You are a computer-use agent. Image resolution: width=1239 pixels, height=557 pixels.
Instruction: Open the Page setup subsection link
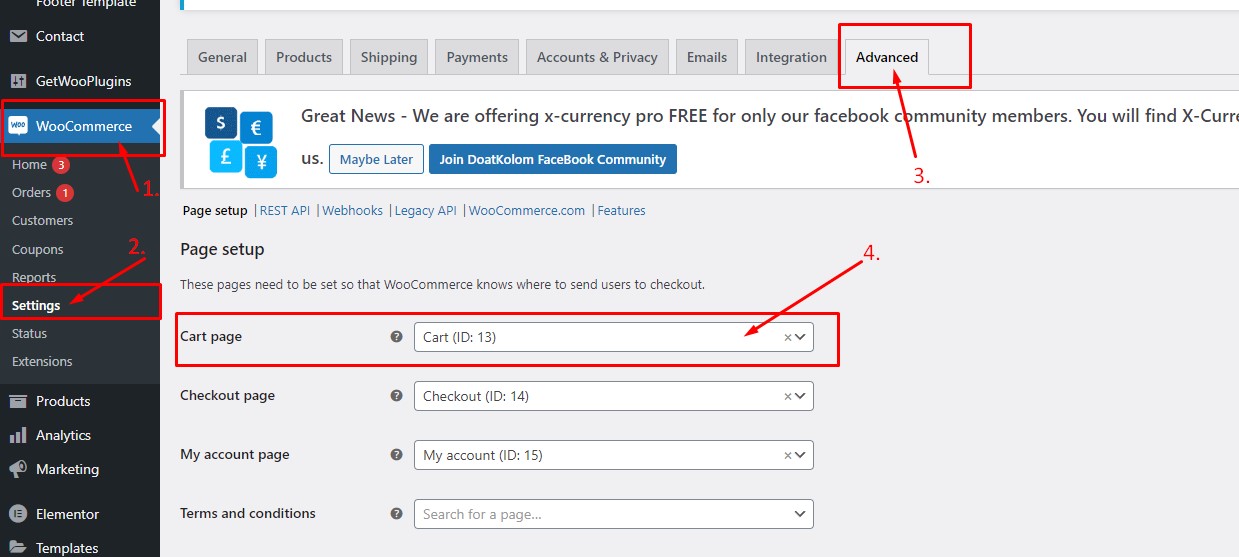click(x=215, y=211)
